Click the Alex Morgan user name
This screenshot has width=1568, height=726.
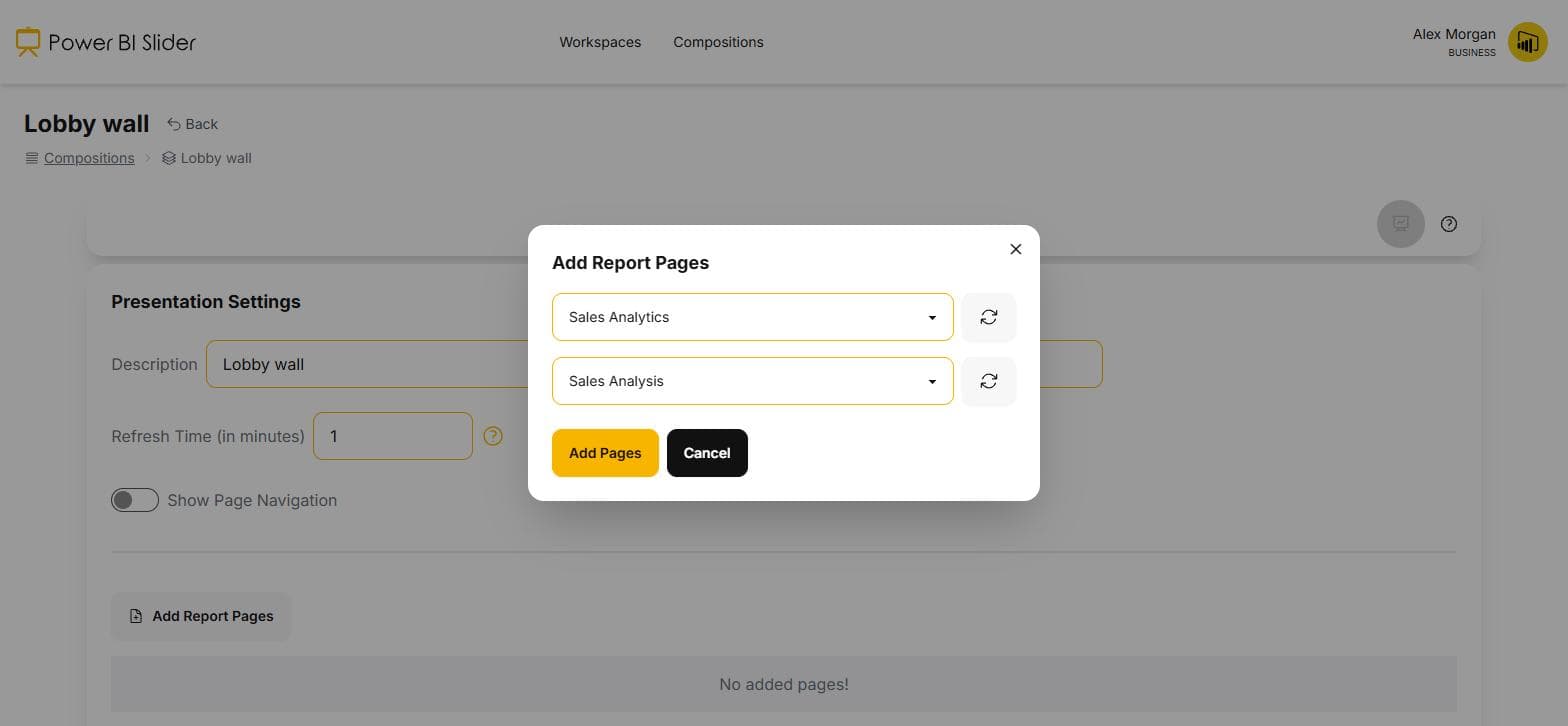click(x=1454, y=34)
